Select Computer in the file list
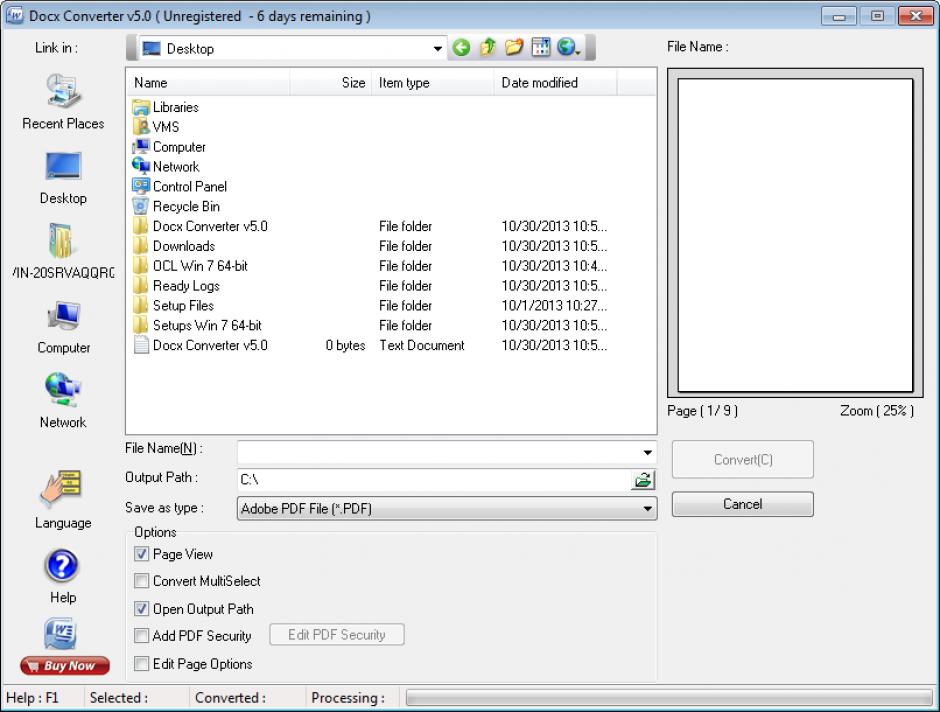This screenshot has height=712, width=940. tap(169, 147)
